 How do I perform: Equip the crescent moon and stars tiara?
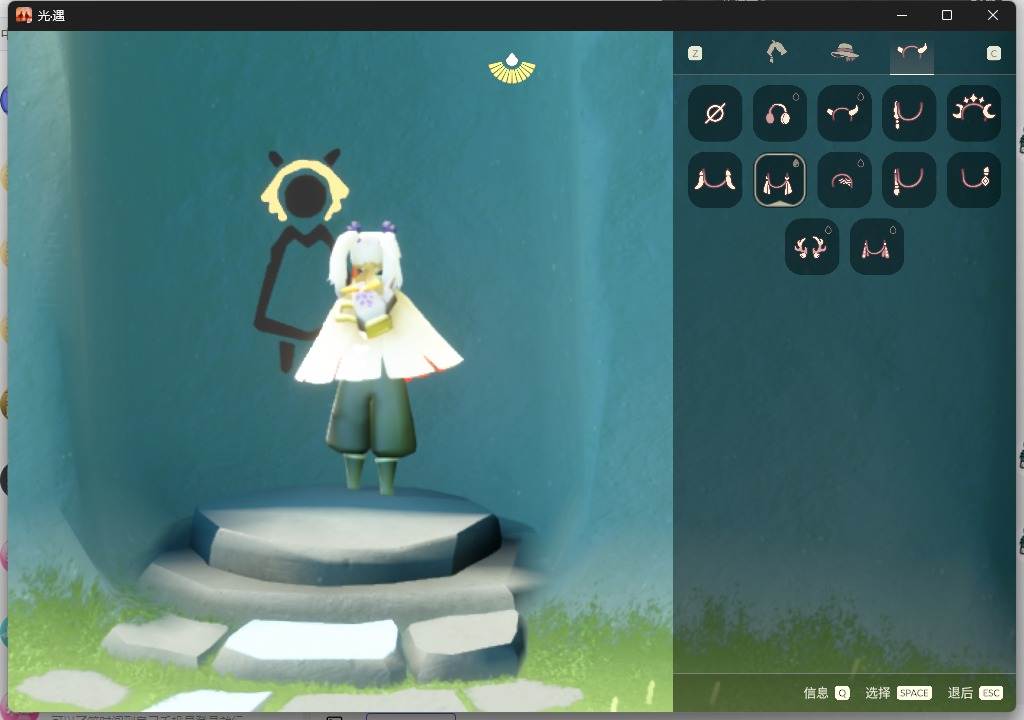973,113
